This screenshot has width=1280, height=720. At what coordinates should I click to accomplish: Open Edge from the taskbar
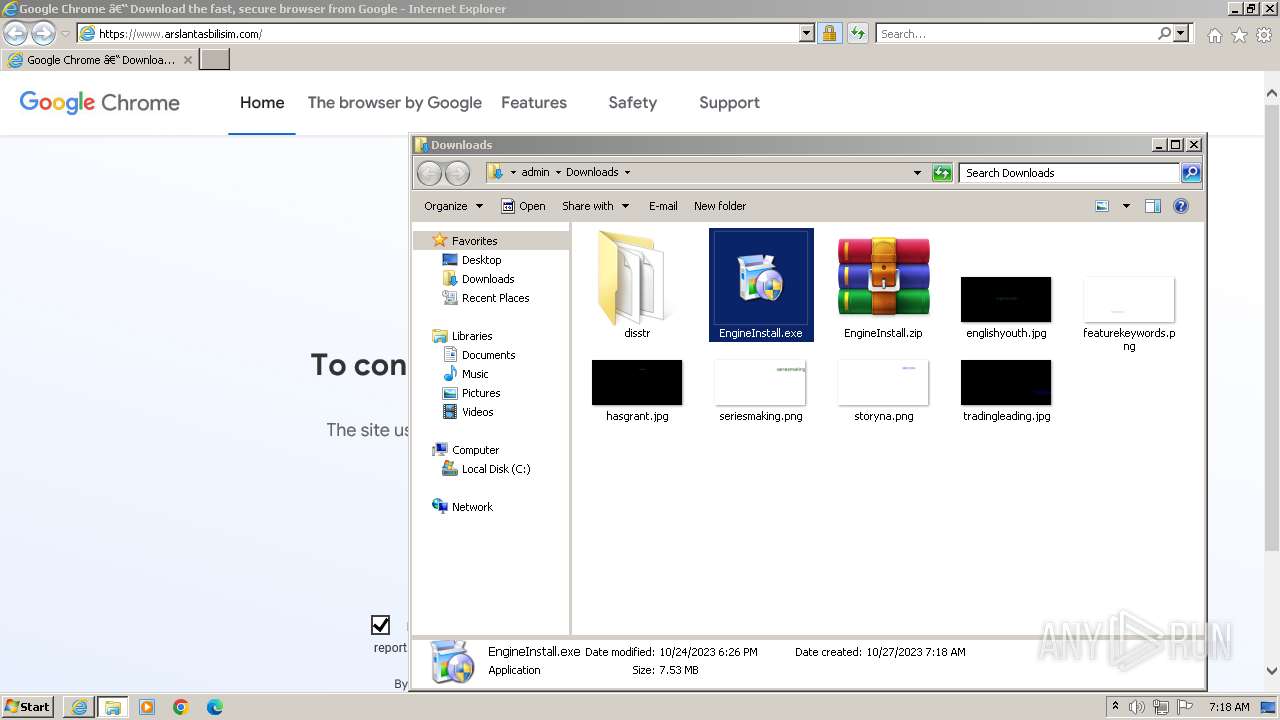click(x=215, y=707)
